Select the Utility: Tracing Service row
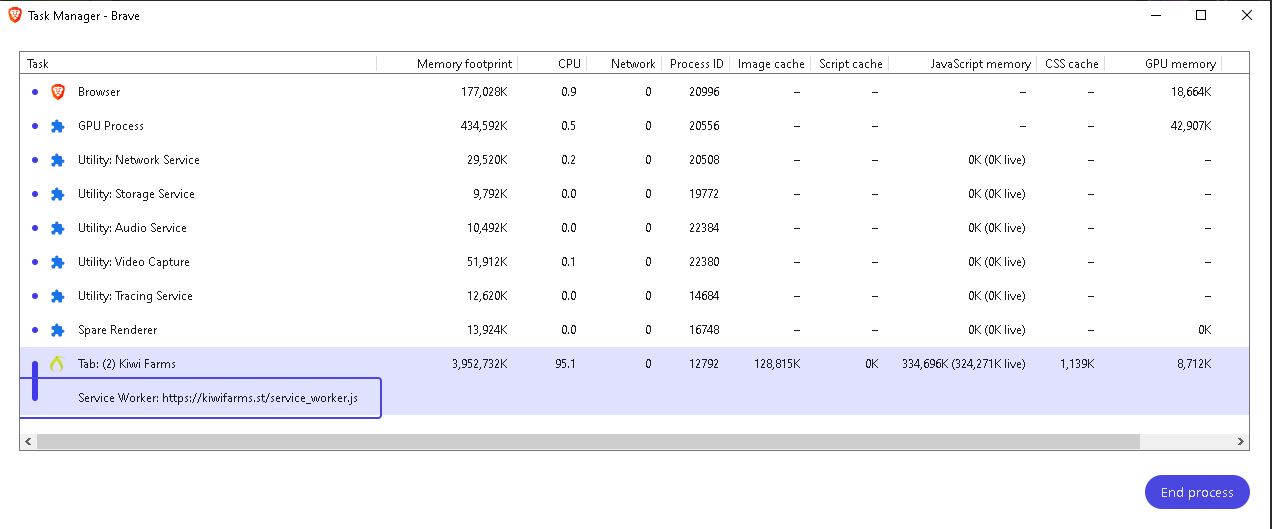 click(x=135, y=296)
